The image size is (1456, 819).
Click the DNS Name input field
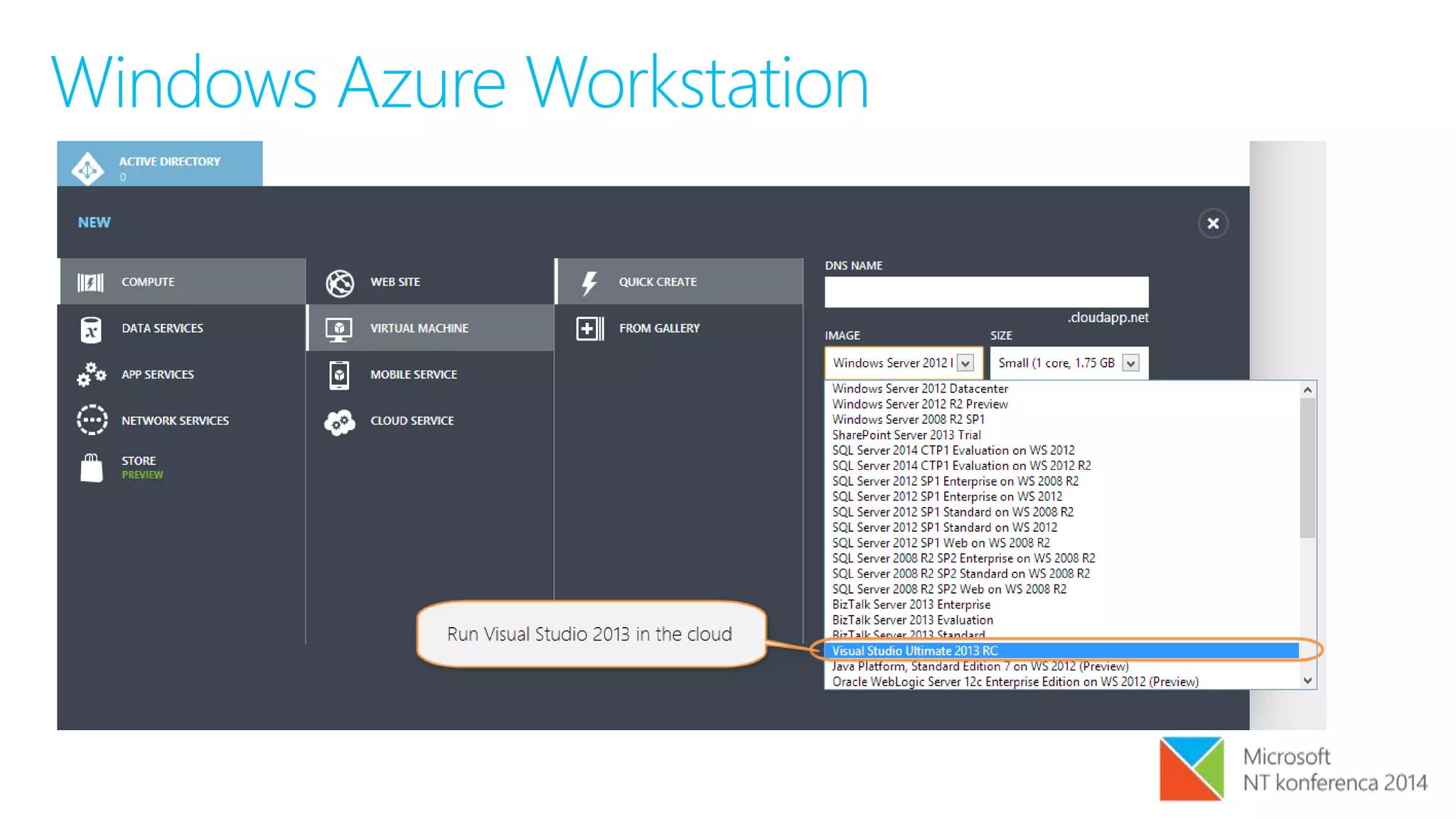tap(986, 291)
